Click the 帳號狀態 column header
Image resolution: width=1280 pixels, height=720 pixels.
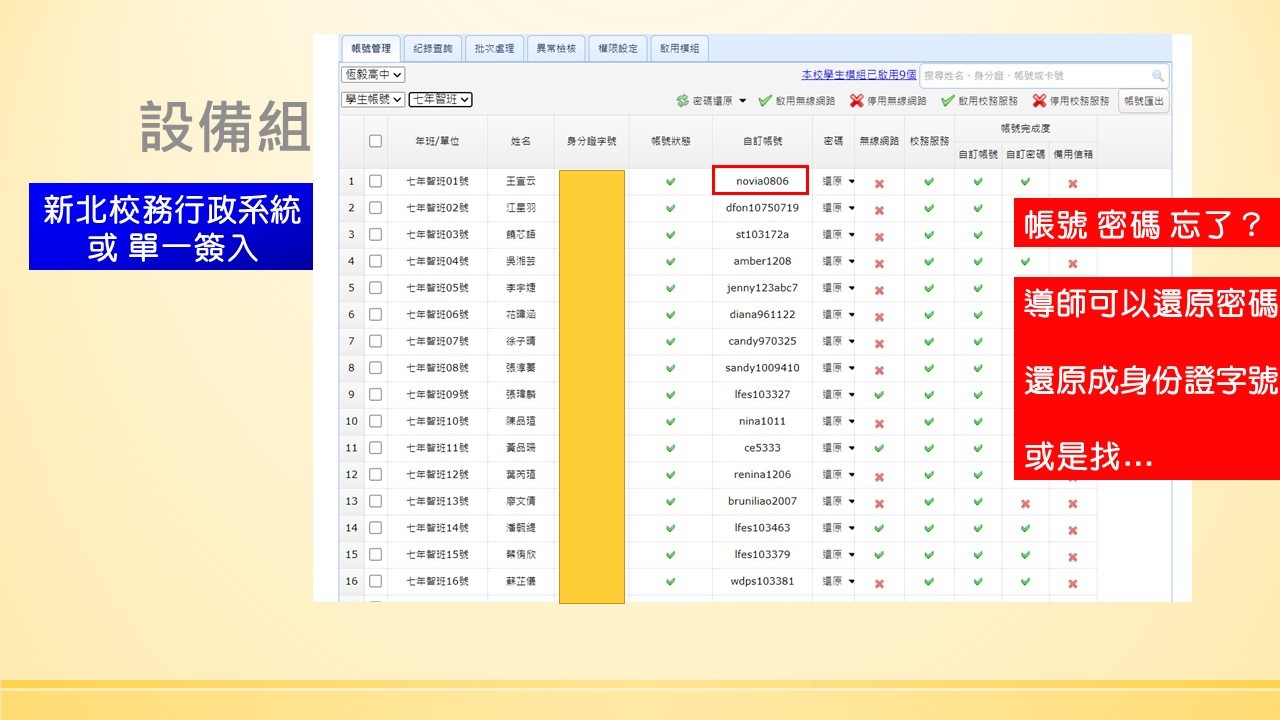(x=670, y=142)
